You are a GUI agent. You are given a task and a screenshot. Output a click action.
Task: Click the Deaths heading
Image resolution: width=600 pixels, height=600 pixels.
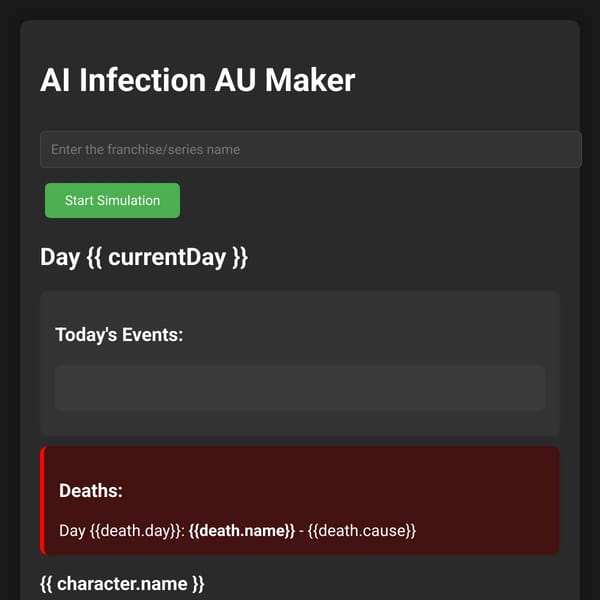(x=91, y=491)
